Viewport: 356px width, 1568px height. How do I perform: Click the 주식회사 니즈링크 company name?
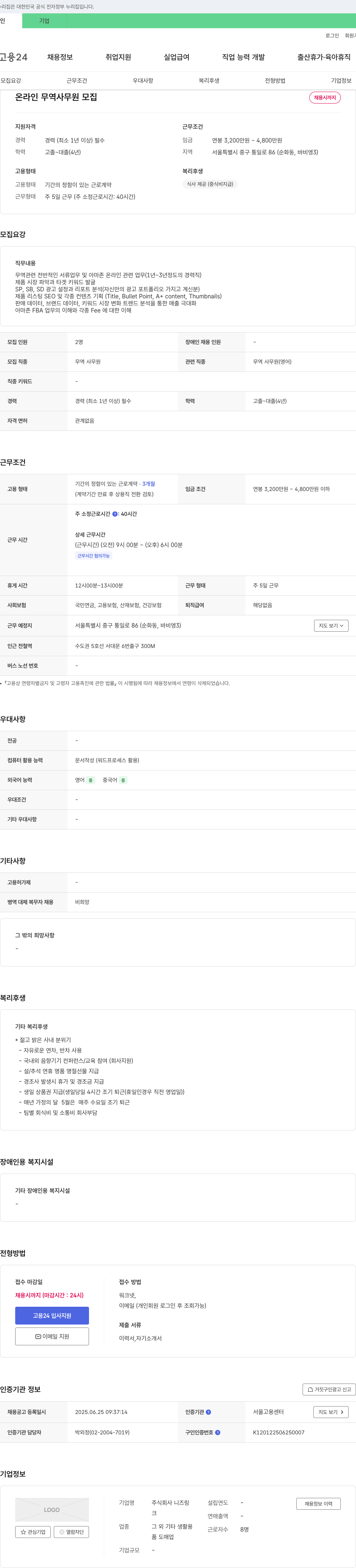pos(171,1508)
